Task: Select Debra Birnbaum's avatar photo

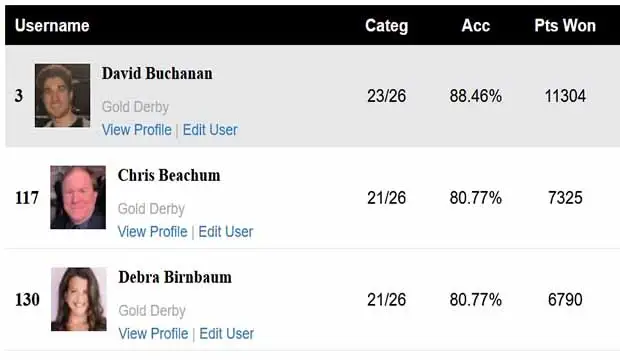Action: (x=79, y=299)
